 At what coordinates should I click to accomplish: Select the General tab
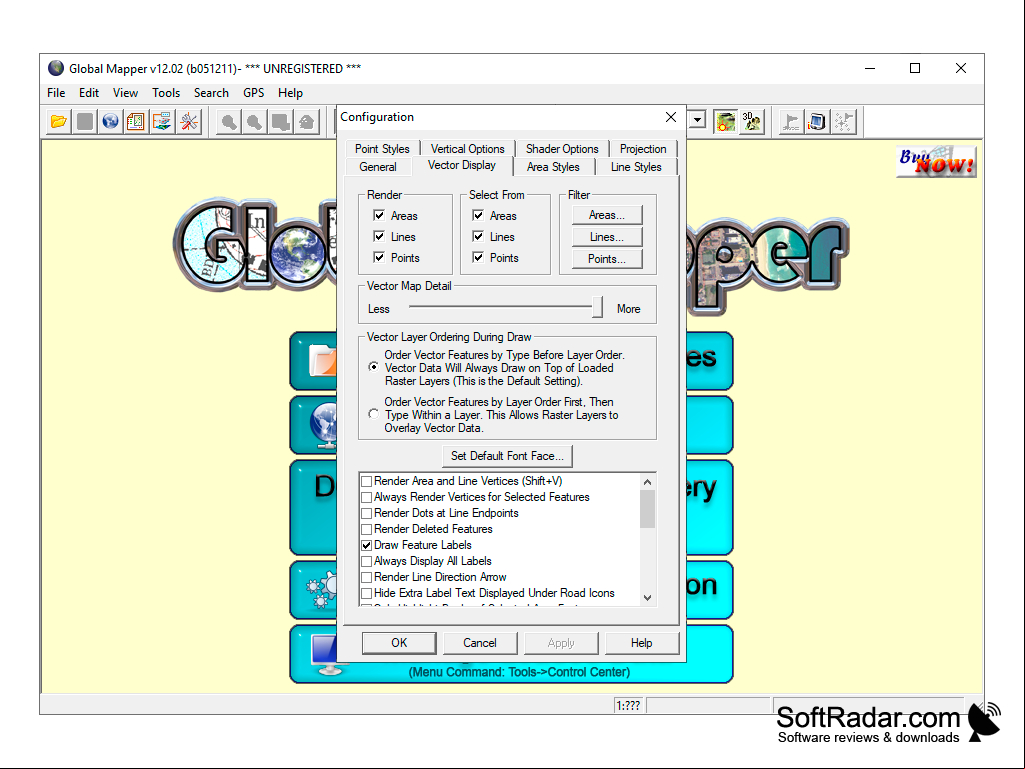coord(378,167)
